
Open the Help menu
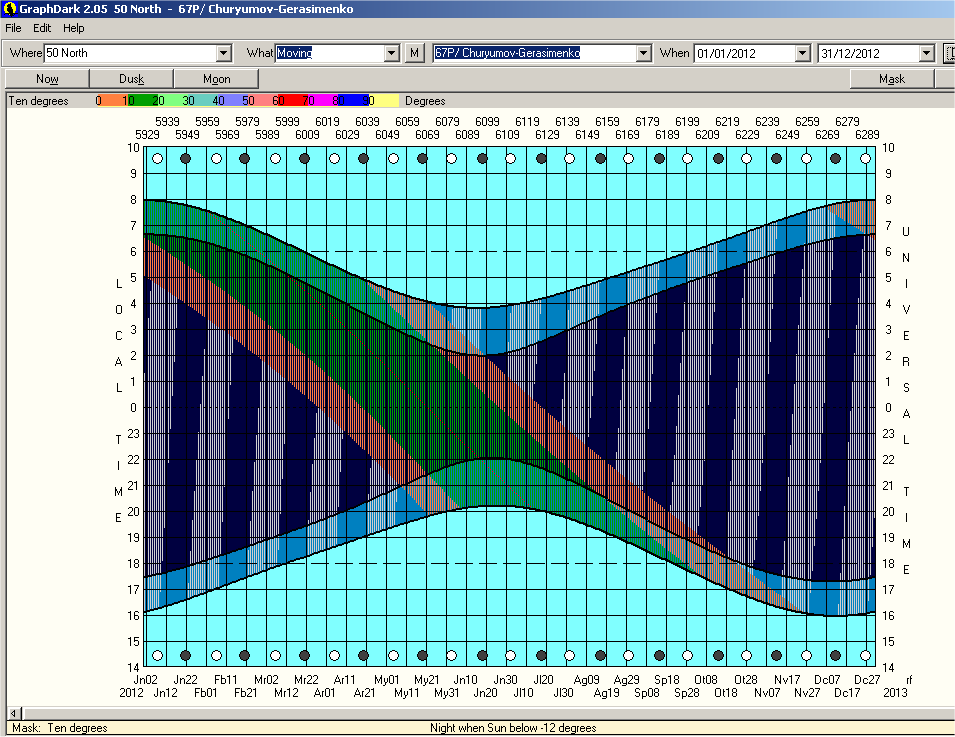click(74, 28)
